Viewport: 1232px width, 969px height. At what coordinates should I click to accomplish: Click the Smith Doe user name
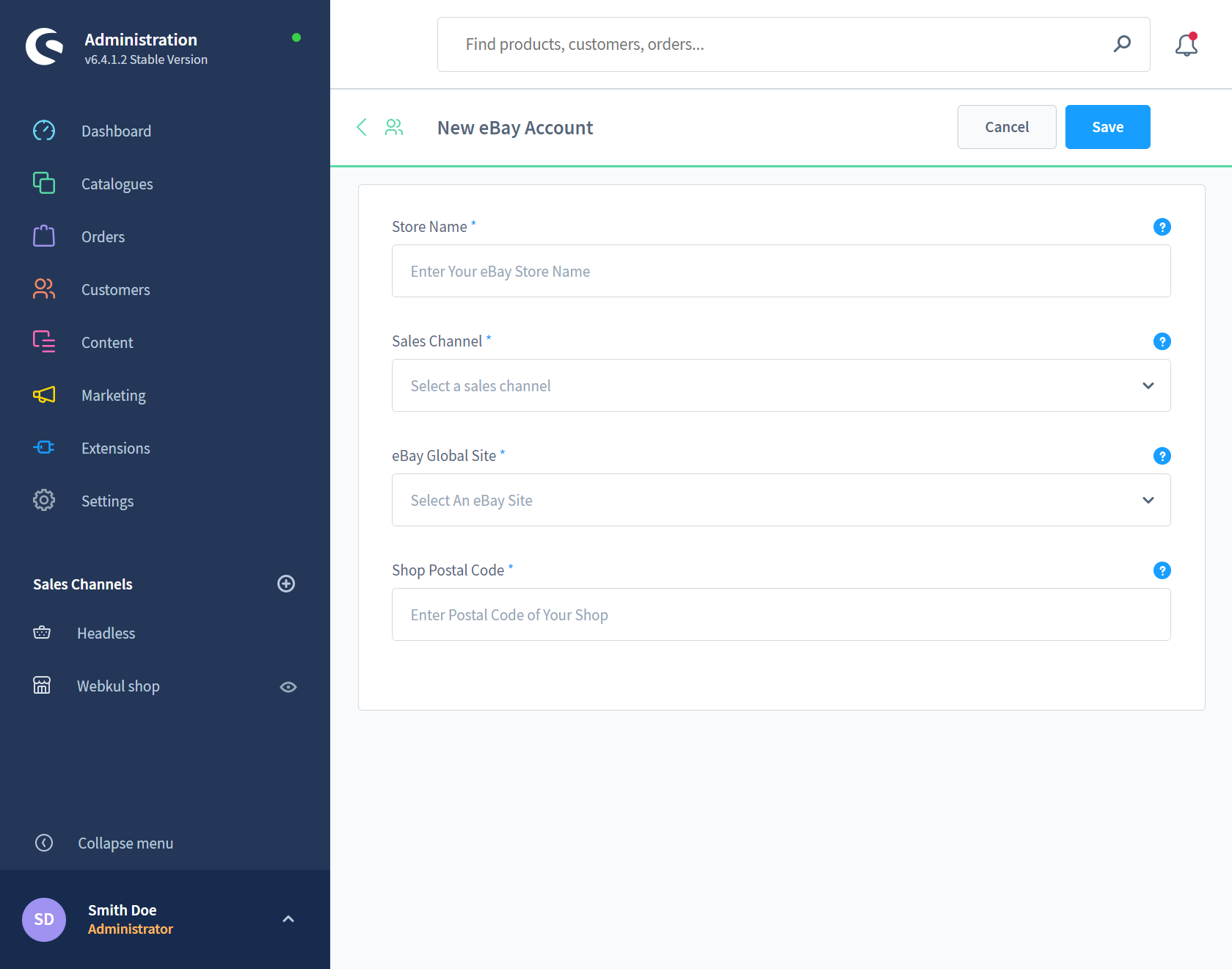123,910
